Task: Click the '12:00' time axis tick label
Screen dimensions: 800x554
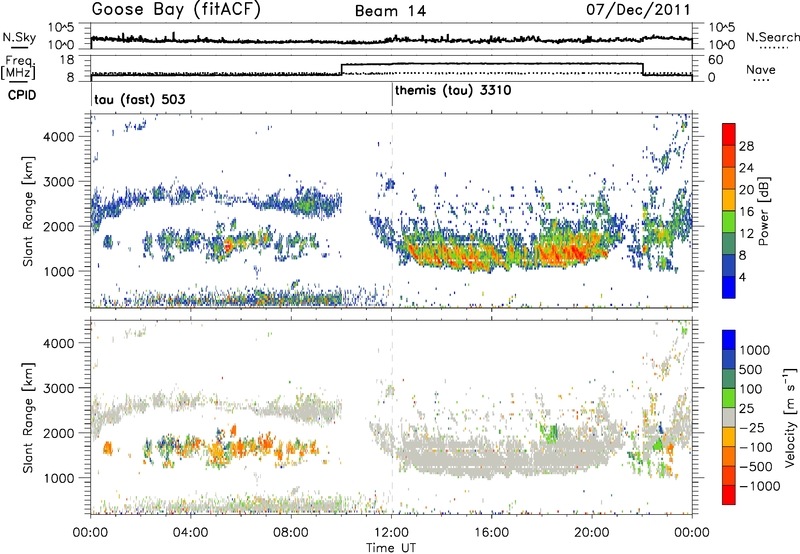Action: click(391, 533)
